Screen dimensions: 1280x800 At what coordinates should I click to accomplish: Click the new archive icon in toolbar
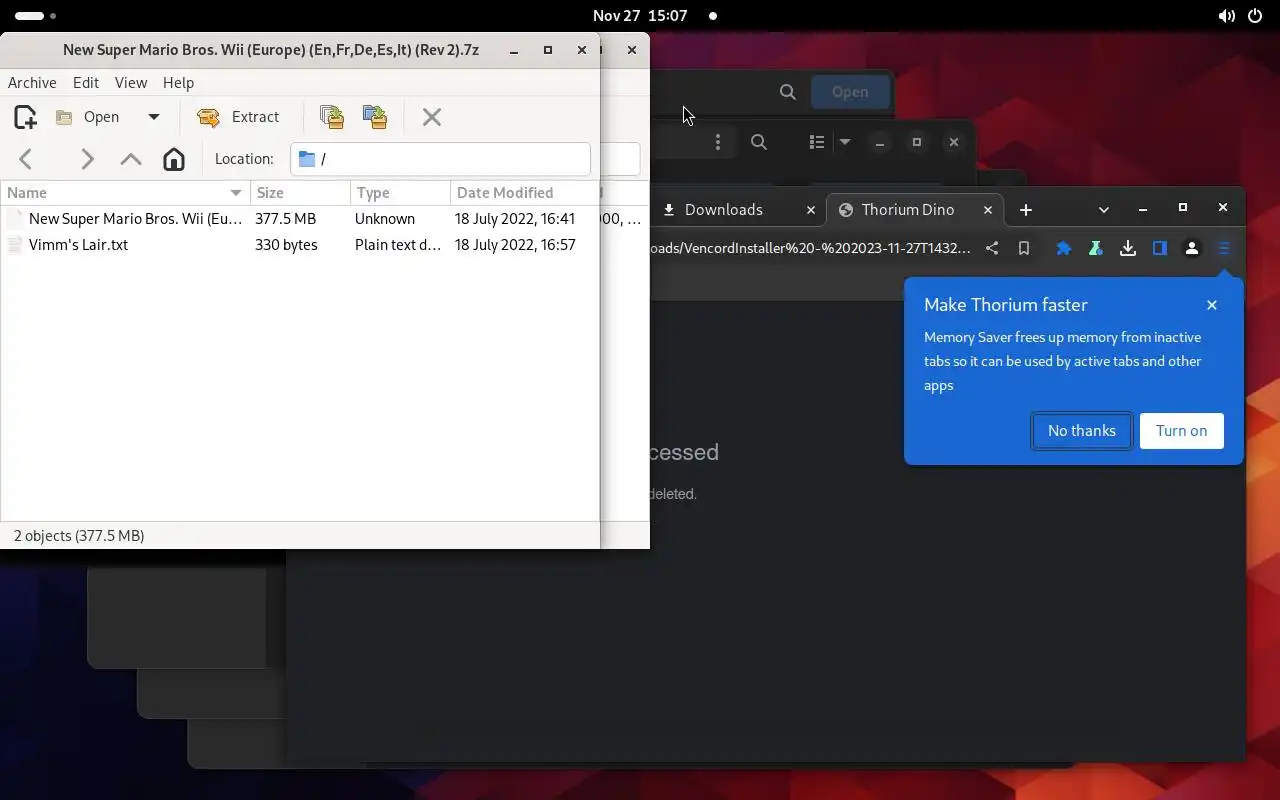click(25, 117)
